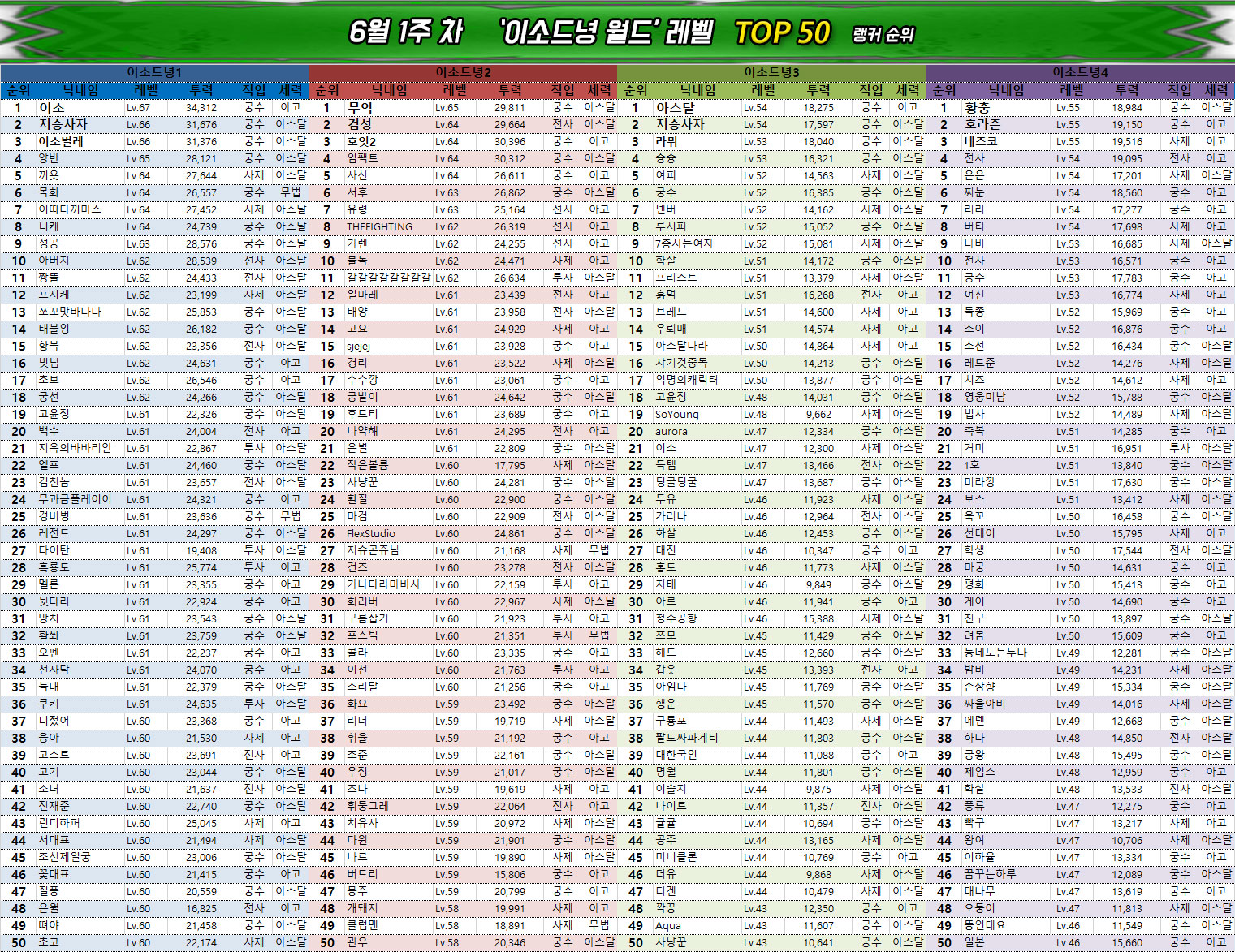Image resolution: width=1235 pixels, height=952 pixels.
Task: Click the FlexStudio nickname entry
Action: [371, 534]
